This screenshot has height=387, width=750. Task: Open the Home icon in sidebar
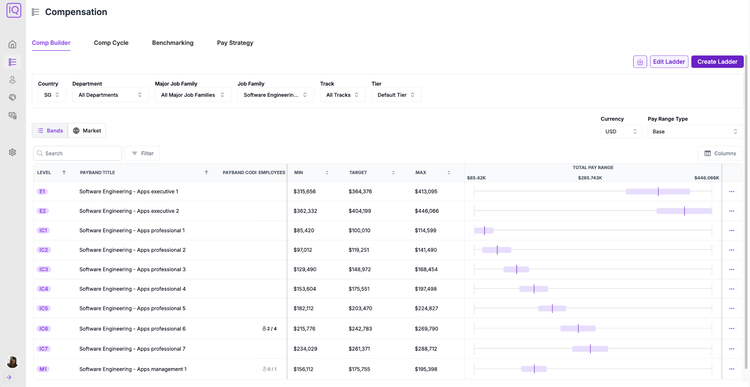pos(12,44)
